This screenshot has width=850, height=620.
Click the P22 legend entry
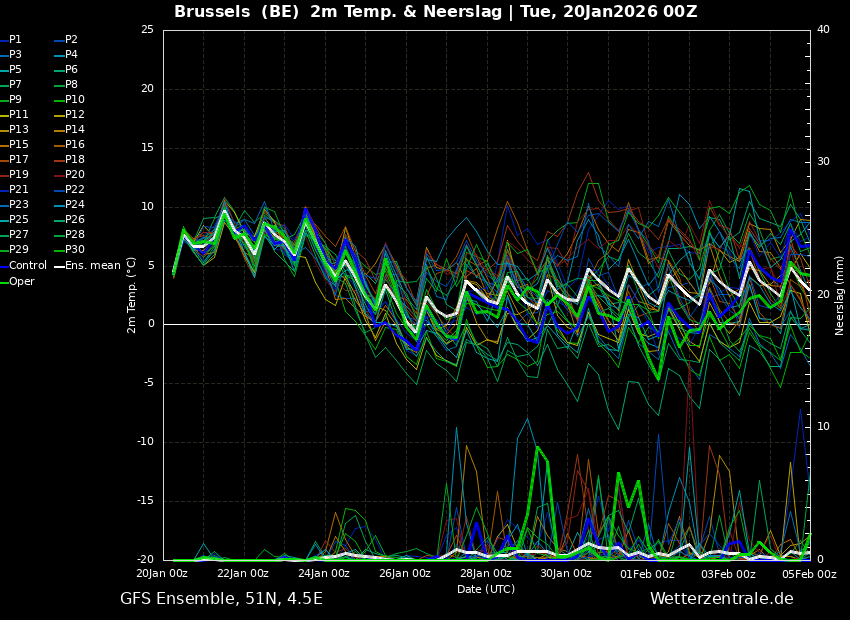(70, 189)
